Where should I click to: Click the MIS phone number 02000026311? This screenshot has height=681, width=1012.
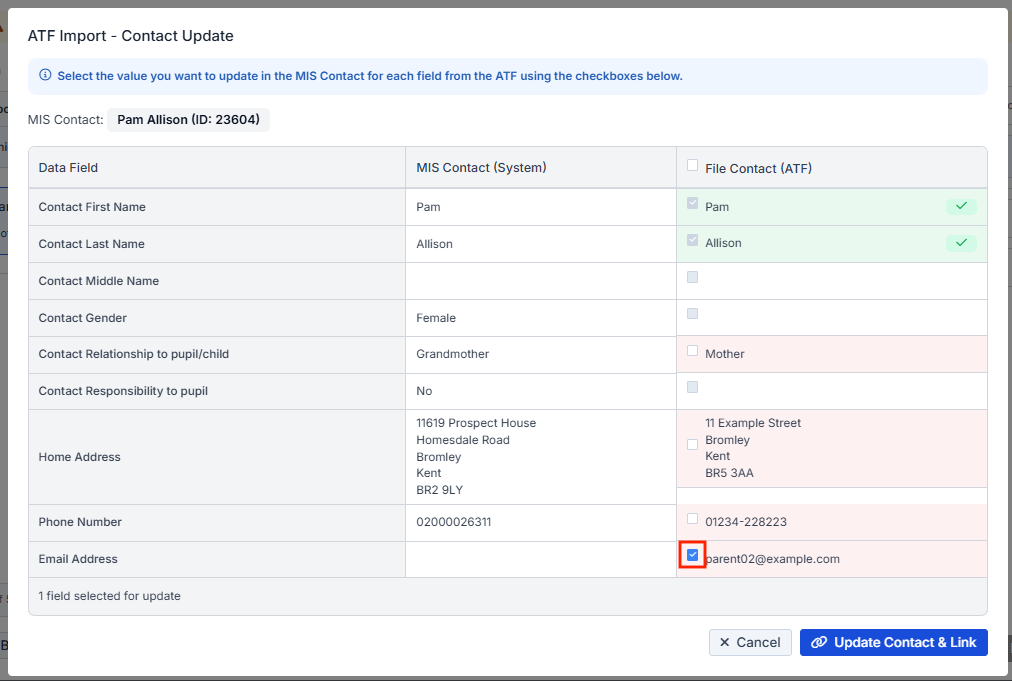[454, 522]
